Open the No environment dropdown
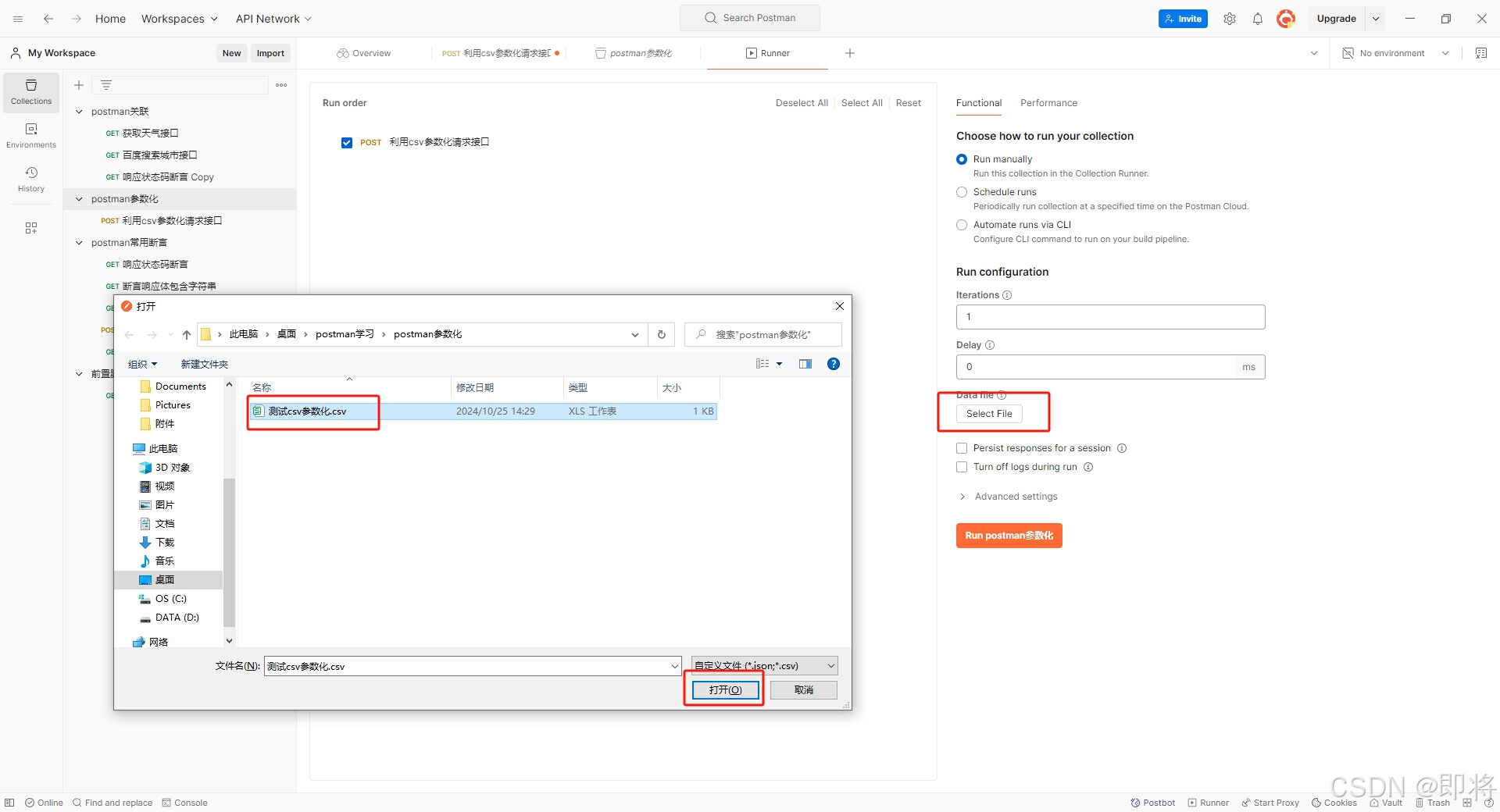This screenshot has width=1500, height=812. pyautogui.click(x=1396, y=53)
